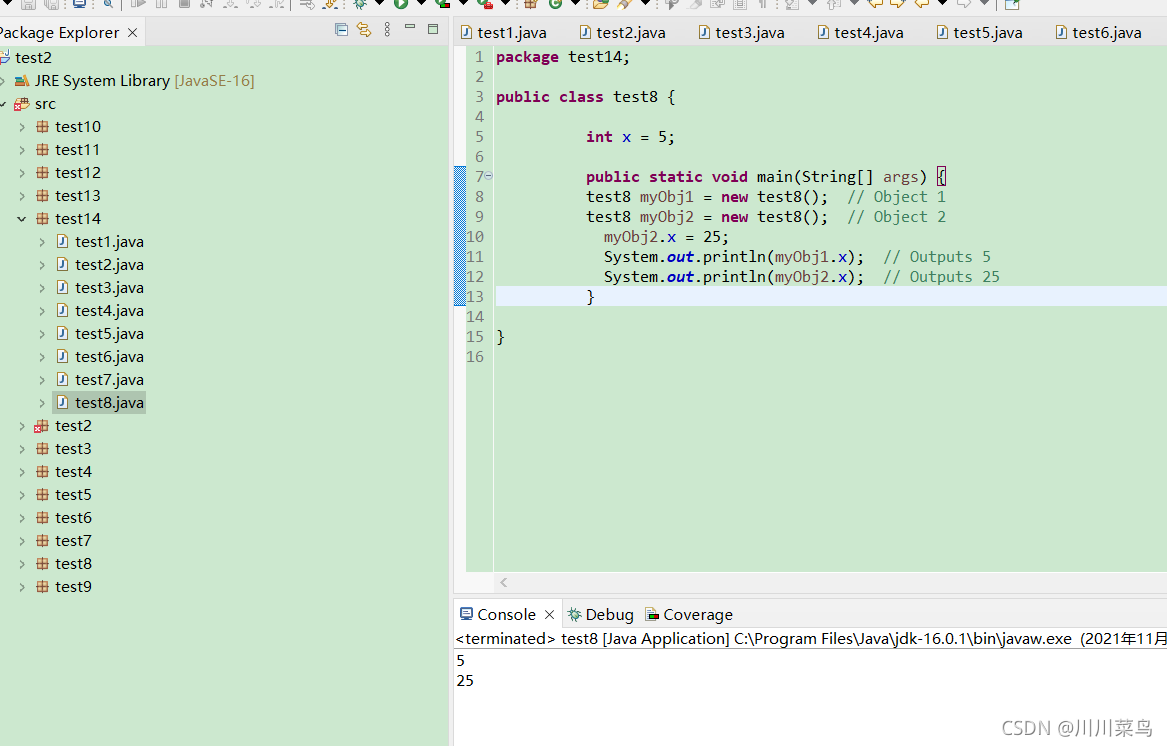This screenshot has height=746, width=1167.
Task: Click the '// Outputs 25' comment
Action: pyautogui.click(x=941, y=277)
